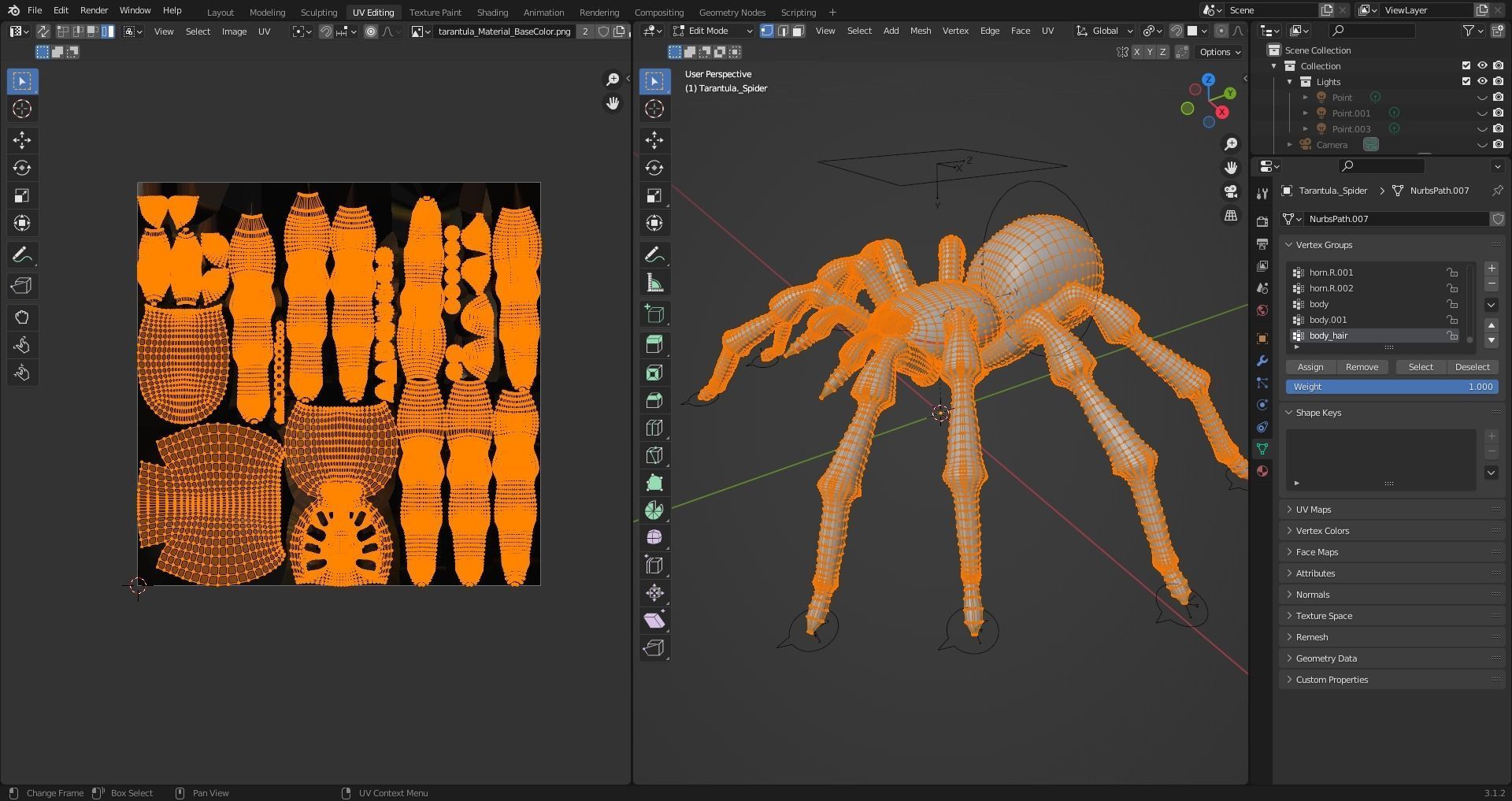Select the Move tool in the UV editor

(22, 140)
